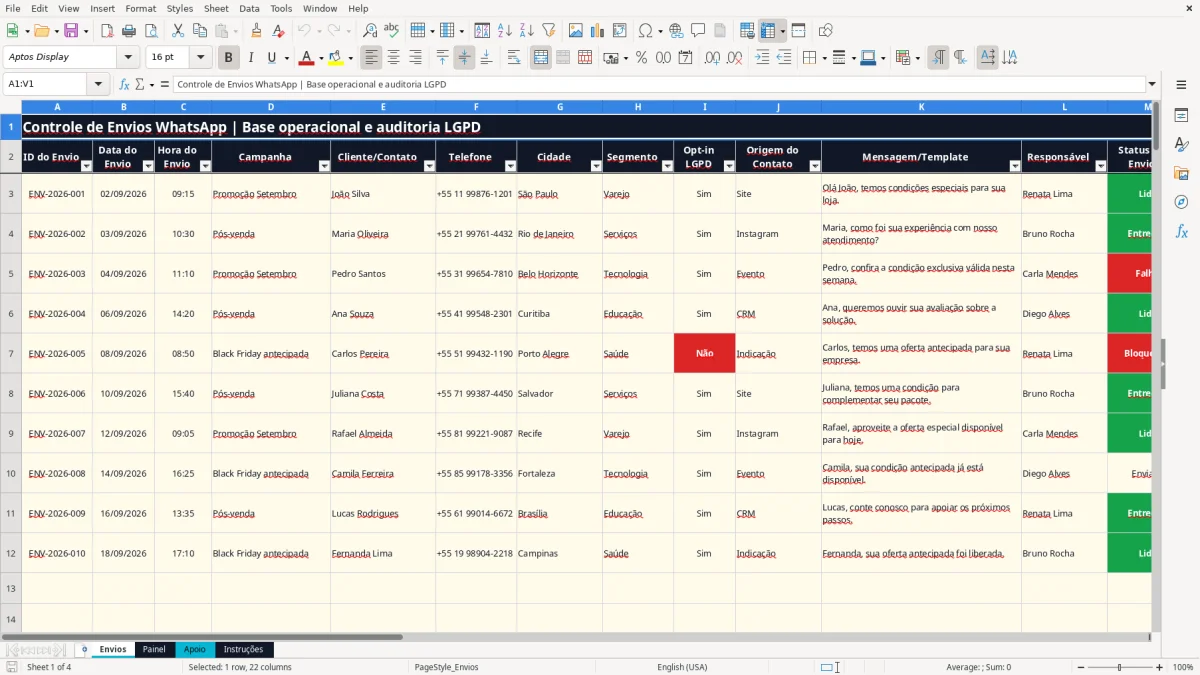Save the document with the Save icon
The image size is (1200, 675).
[71, 31]
